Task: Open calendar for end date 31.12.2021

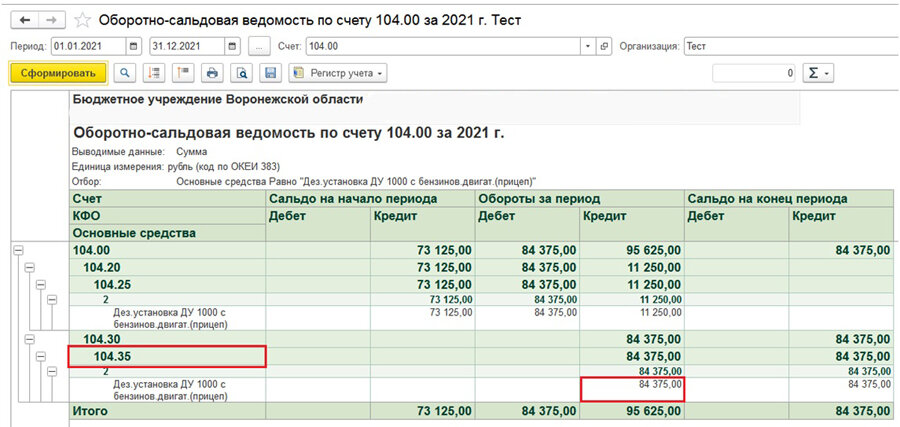Action: (232, 46)
